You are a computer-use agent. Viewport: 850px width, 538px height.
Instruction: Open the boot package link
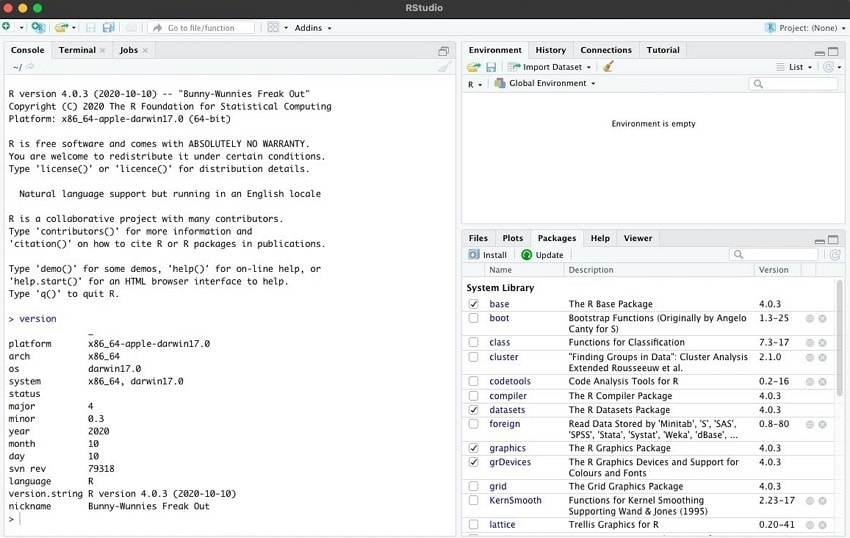coord(499,318)
